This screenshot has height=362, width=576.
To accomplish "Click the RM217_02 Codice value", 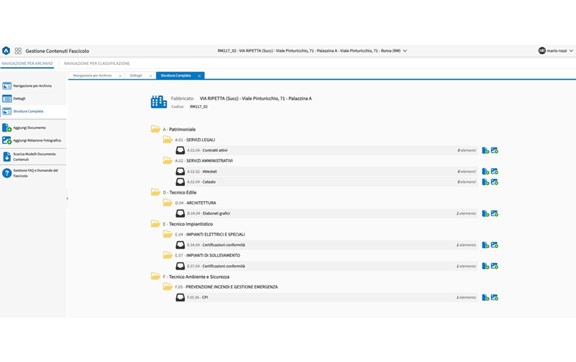I will [x=199, y=107].
